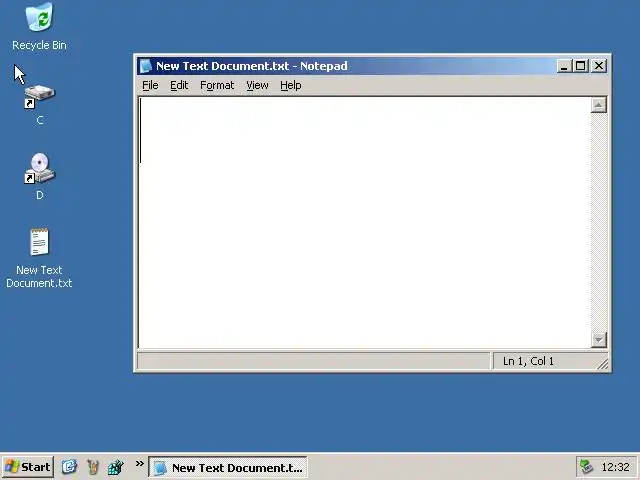The height and width of the screenshot is (480, 640).
Task: Click the scrollbar down arrow in Notepad
Action: point(599,340)
